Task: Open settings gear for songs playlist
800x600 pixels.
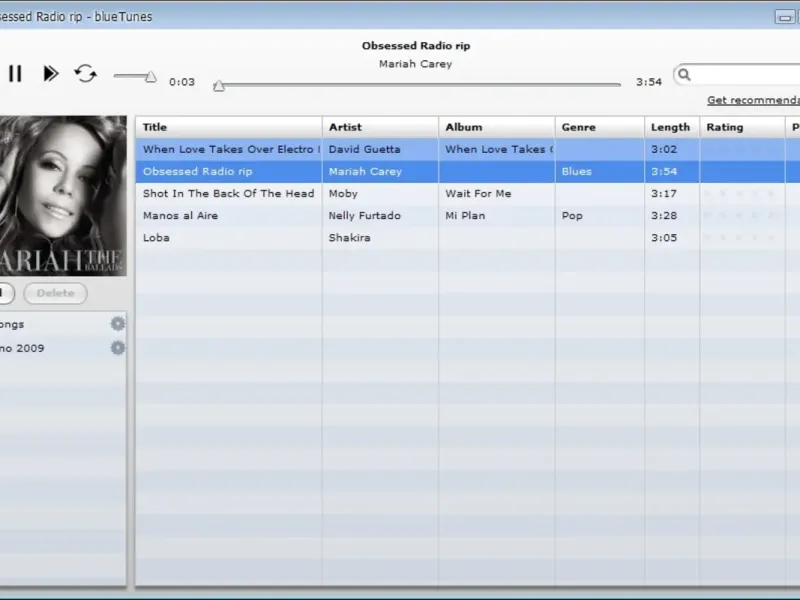Action: [x=118, y=324]
